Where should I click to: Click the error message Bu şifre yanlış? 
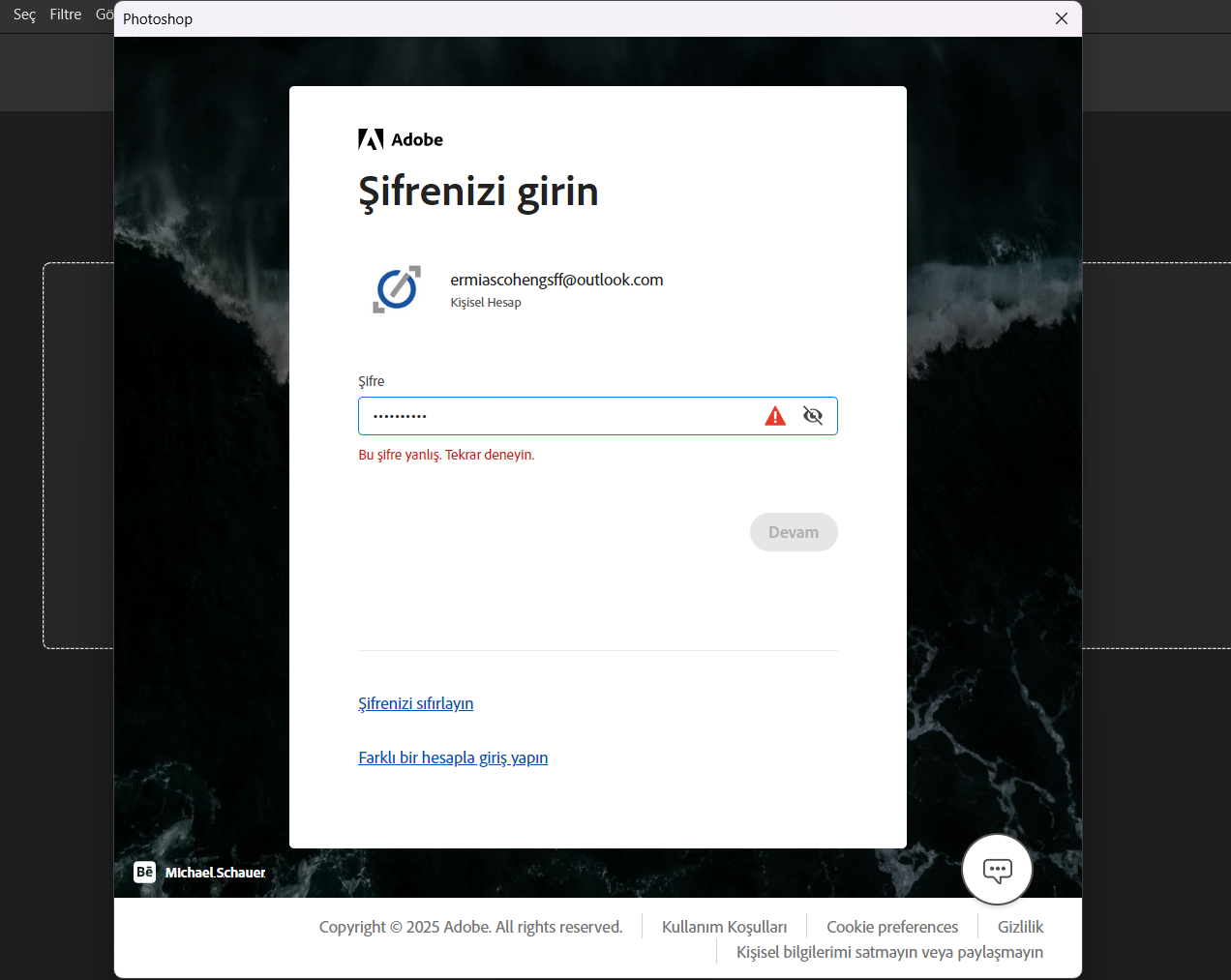coord(446,455)
